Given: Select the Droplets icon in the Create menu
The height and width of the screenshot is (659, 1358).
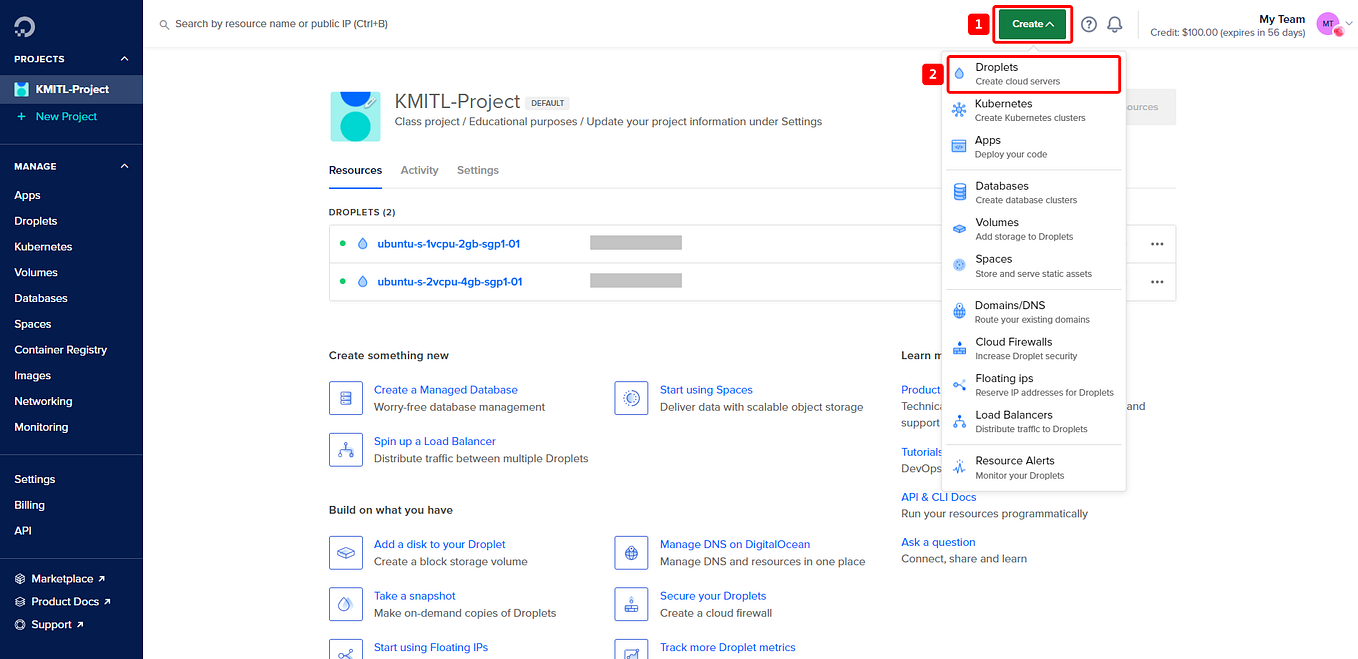Looking at the screenshot, I should (957, 72).
